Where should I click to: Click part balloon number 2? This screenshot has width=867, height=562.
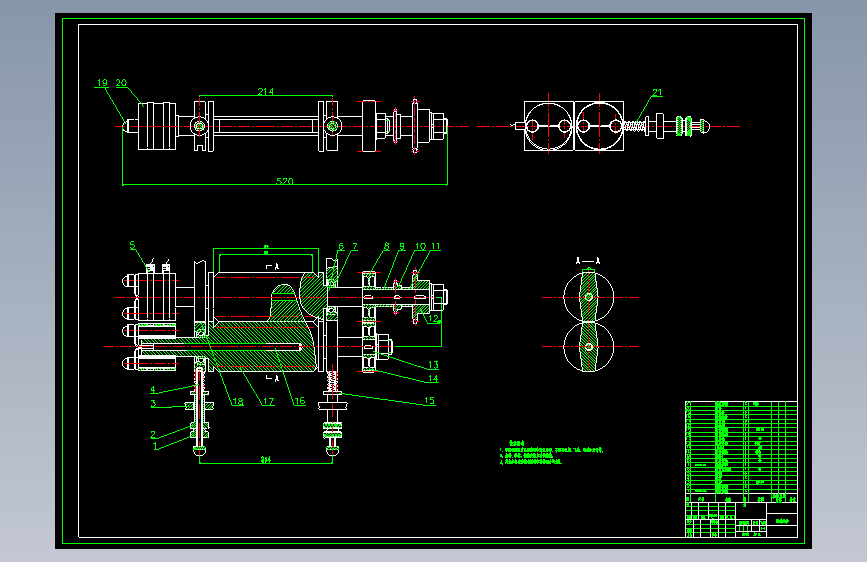click(153, 434)
